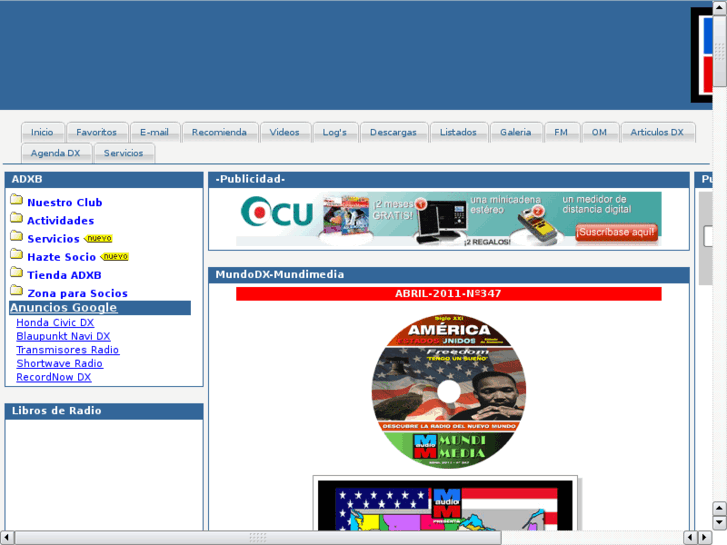This screenshot has height=545, width=727.
Task: Open the FM tab
Action: pos(561,132)
